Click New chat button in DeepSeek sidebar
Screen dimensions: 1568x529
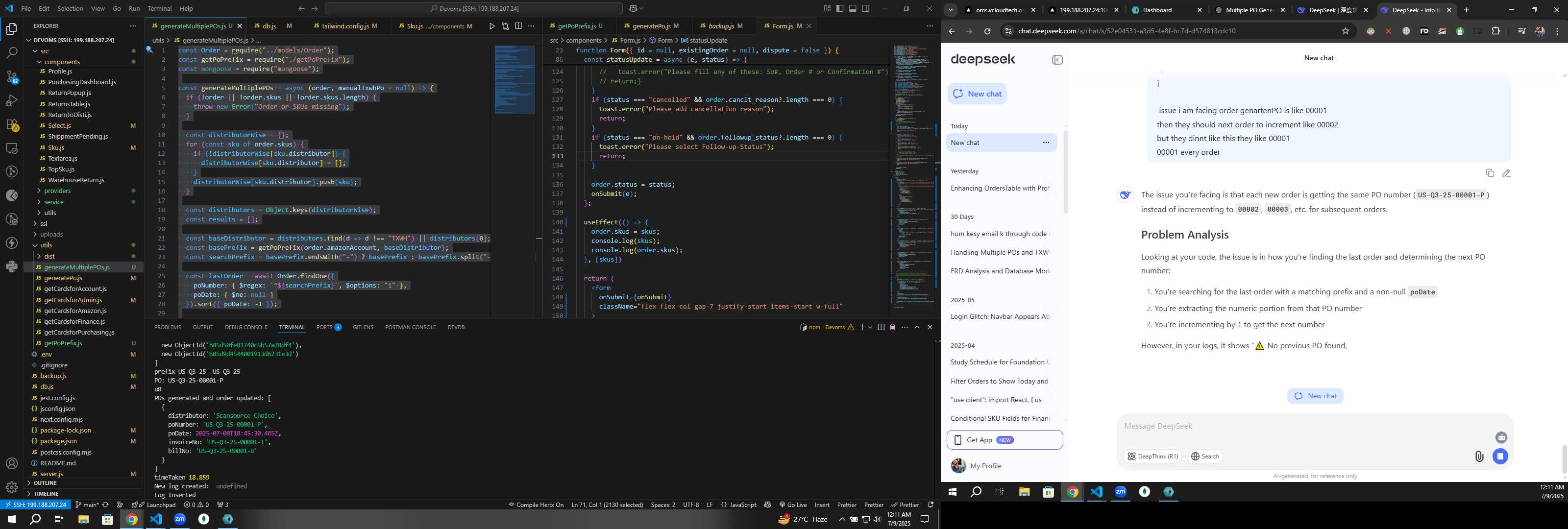click(978, 94)
